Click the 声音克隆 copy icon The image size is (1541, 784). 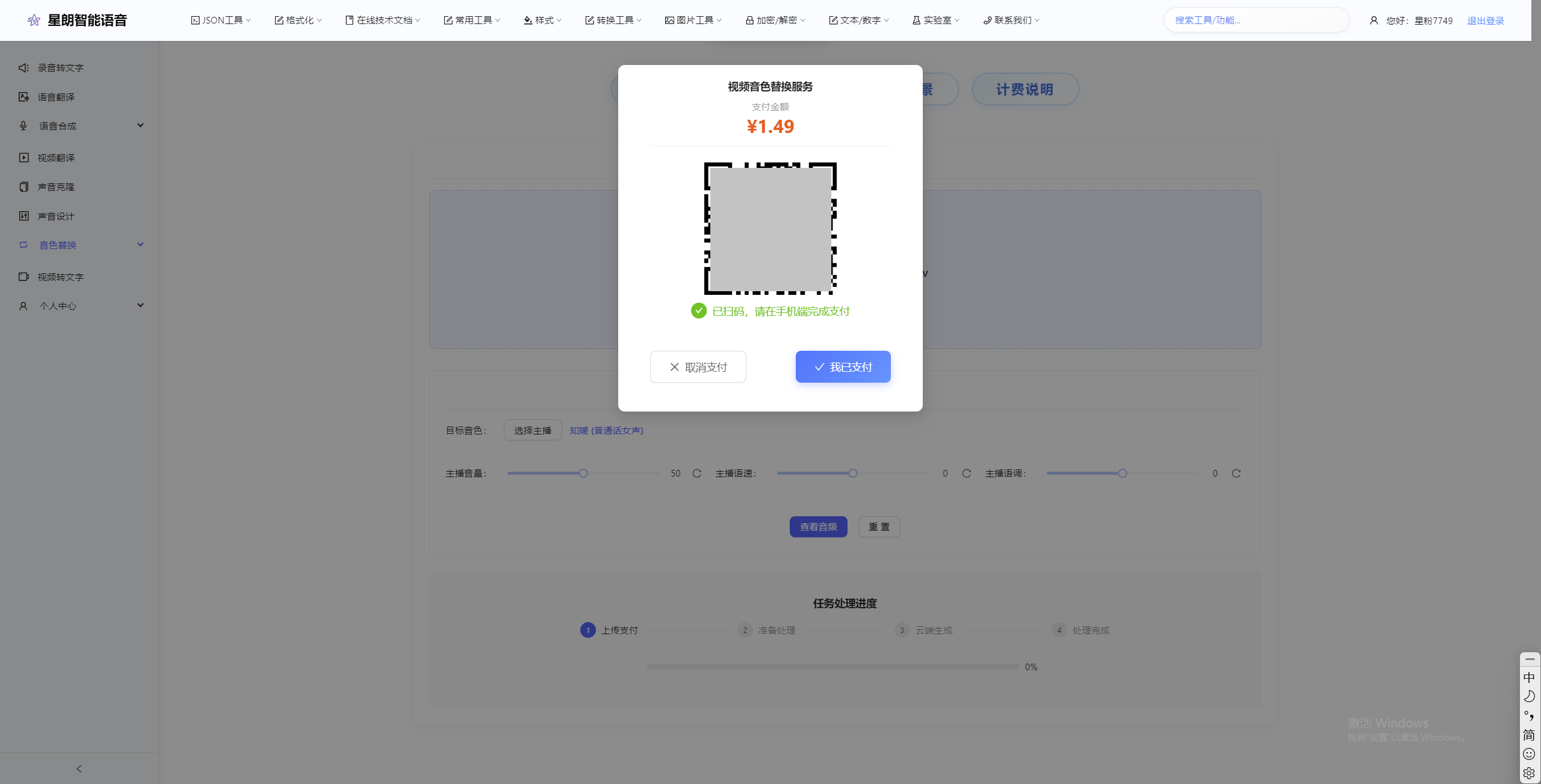(x=23, y=187)
